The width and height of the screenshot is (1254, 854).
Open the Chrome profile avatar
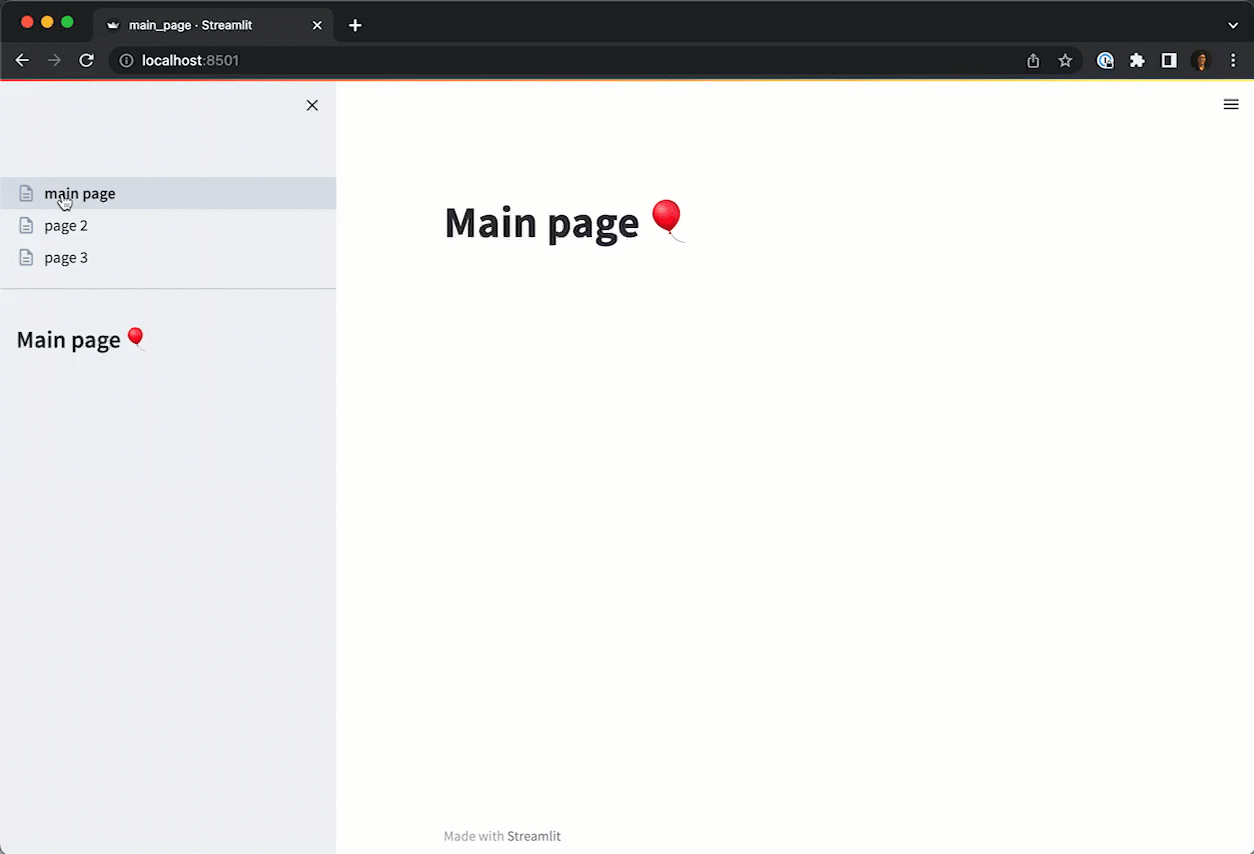click(1201, 61)
